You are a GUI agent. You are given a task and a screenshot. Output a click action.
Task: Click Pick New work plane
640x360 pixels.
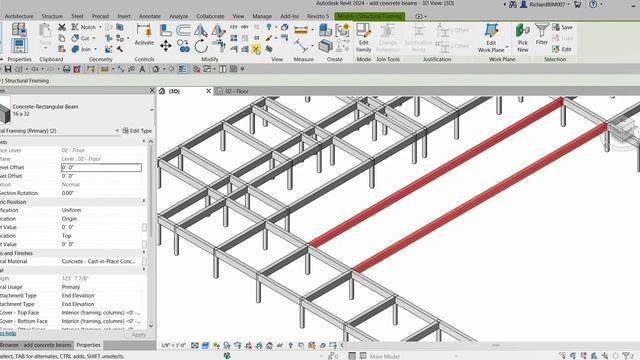pos(522,38)
